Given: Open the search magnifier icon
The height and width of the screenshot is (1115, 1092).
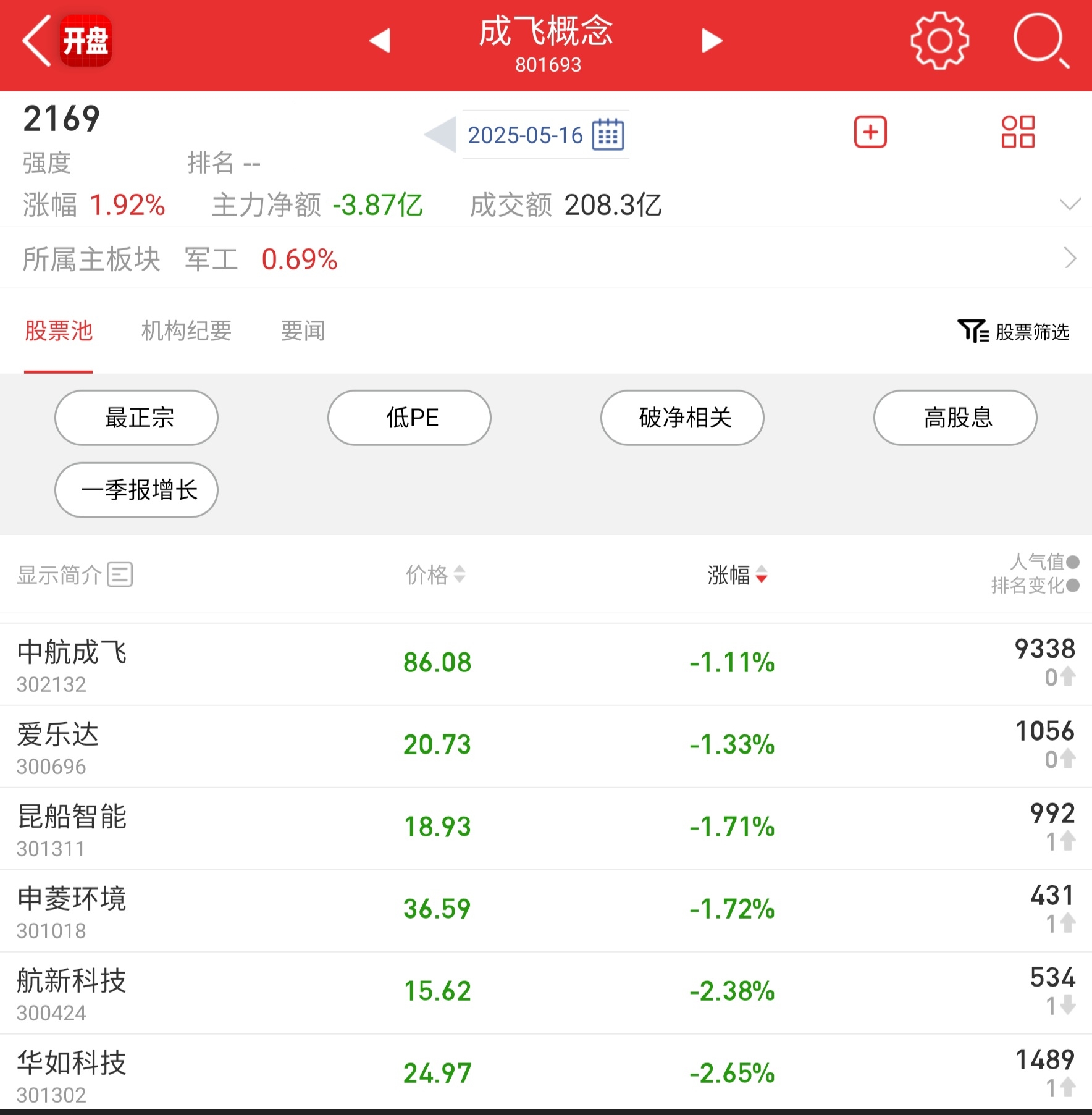Looking at the screenshot, I should (x=1041, y=41).
